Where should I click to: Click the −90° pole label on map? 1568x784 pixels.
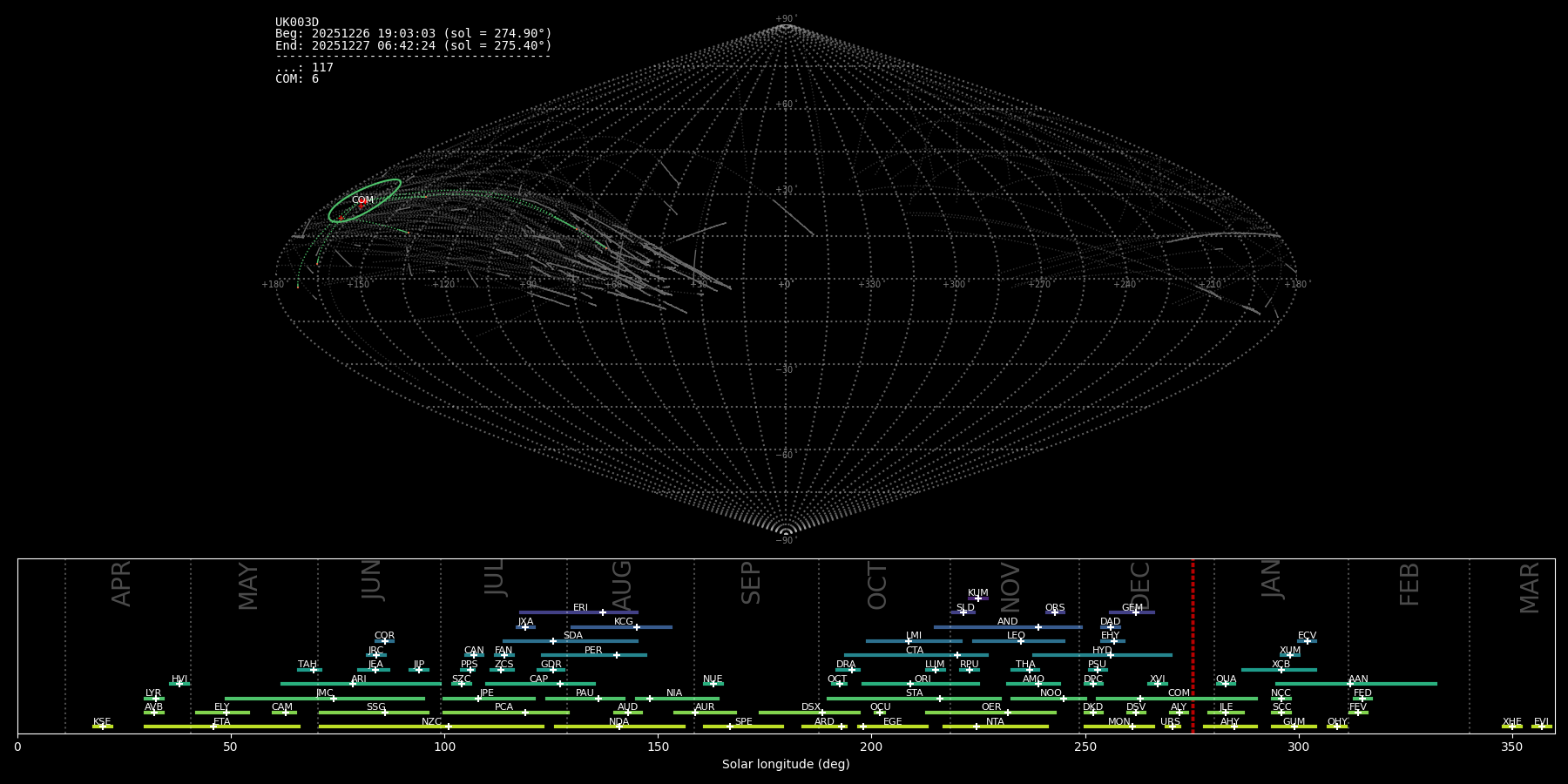click(786, 541)
